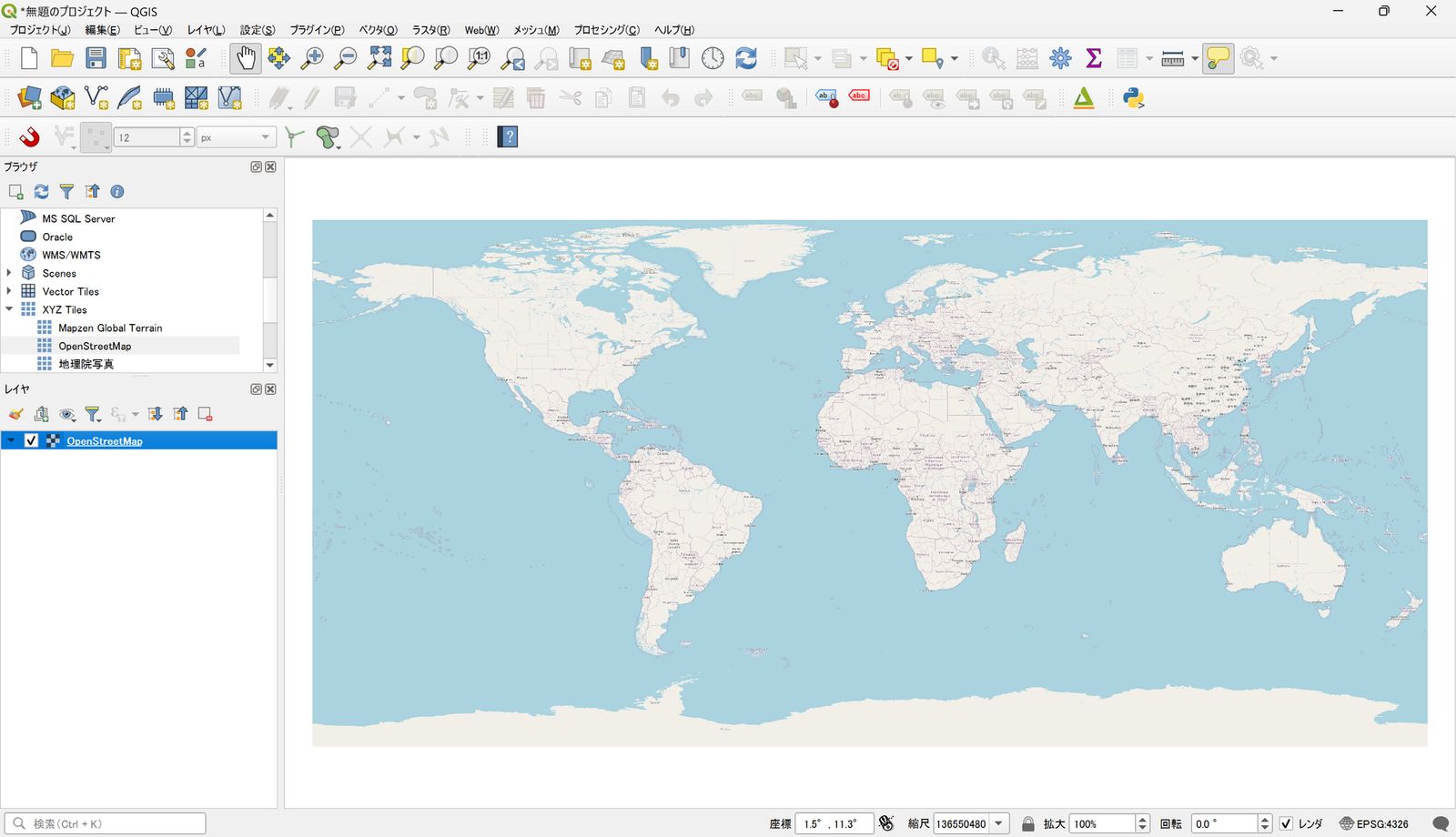Collapse the XYZ Tiles tree node
This screenshot has height=837, width=1456.
9,309
